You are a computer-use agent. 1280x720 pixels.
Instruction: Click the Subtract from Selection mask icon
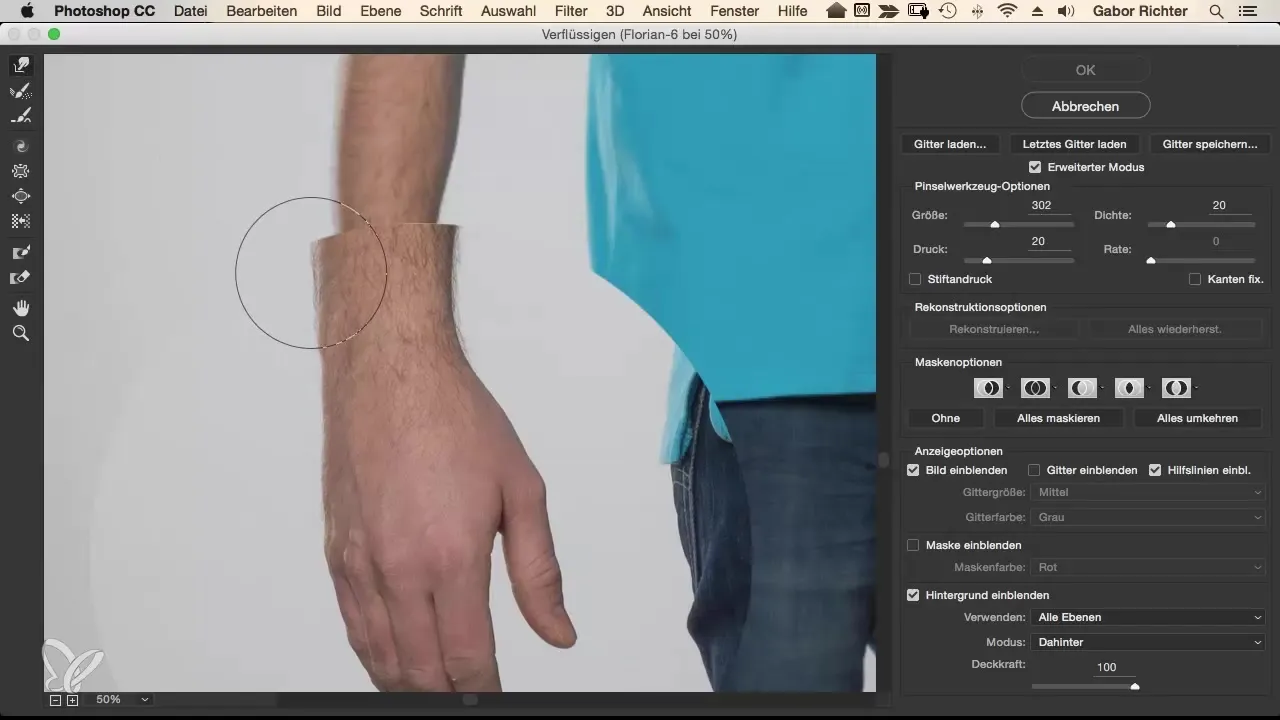(1082, 387)
